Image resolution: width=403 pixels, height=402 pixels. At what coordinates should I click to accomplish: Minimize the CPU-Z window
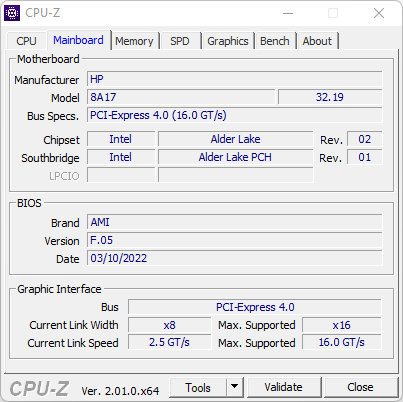click(x=288, y=13)
